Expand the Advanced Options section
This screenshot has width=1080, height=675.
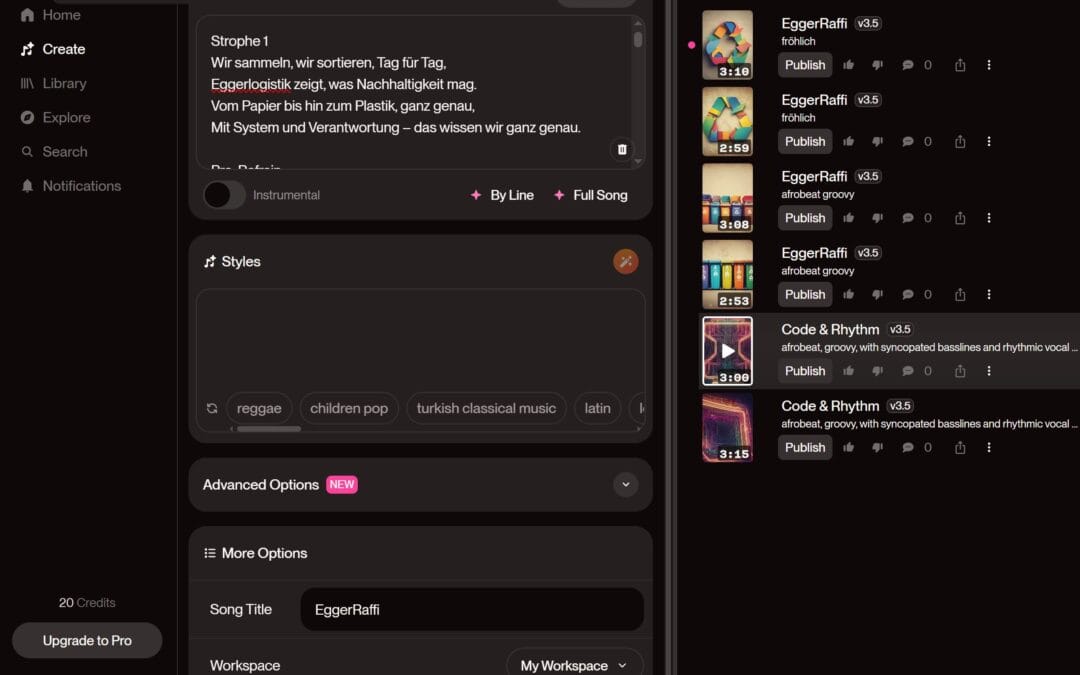625,485
